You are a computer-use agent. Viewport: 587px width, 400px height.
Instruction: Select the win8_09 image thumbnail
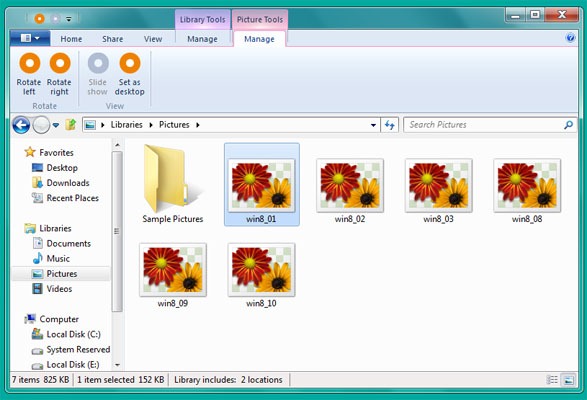coord(173,275)
